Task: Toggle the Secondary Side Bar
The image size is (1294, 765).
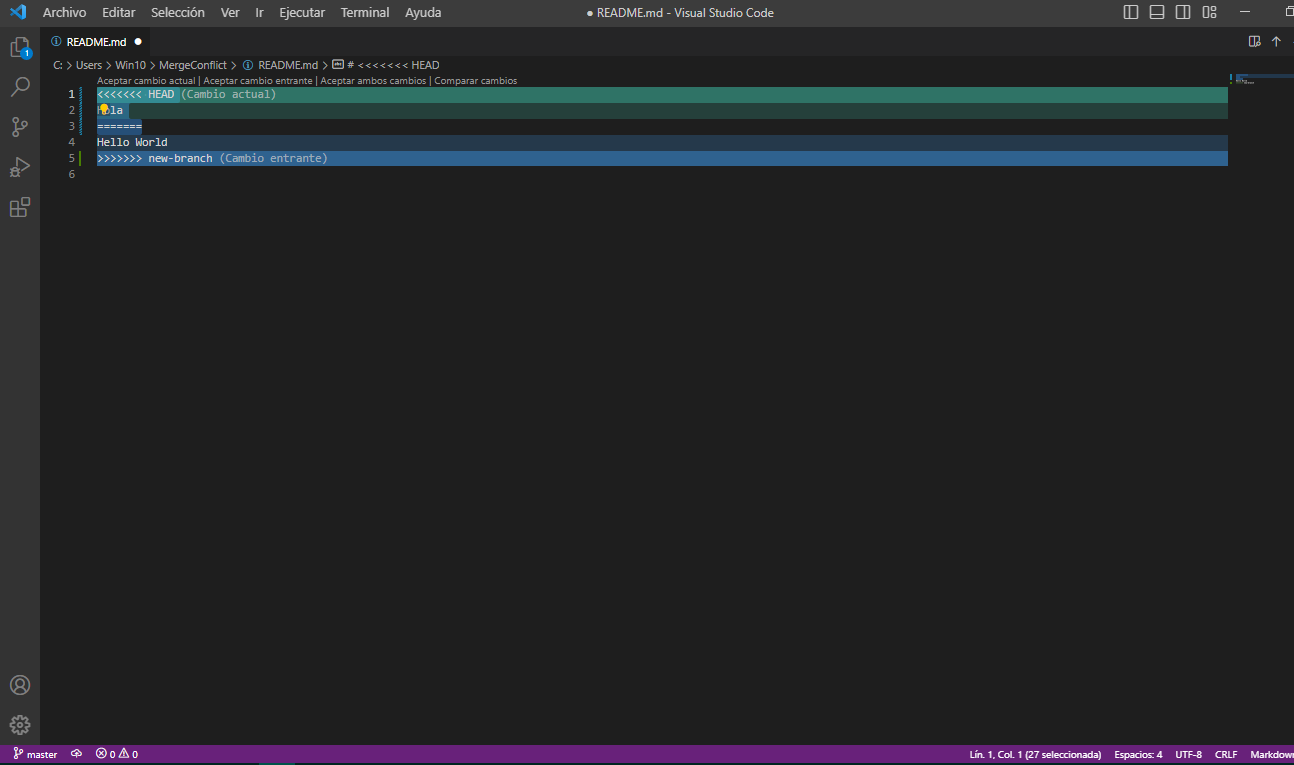Action: point(1182,12)
